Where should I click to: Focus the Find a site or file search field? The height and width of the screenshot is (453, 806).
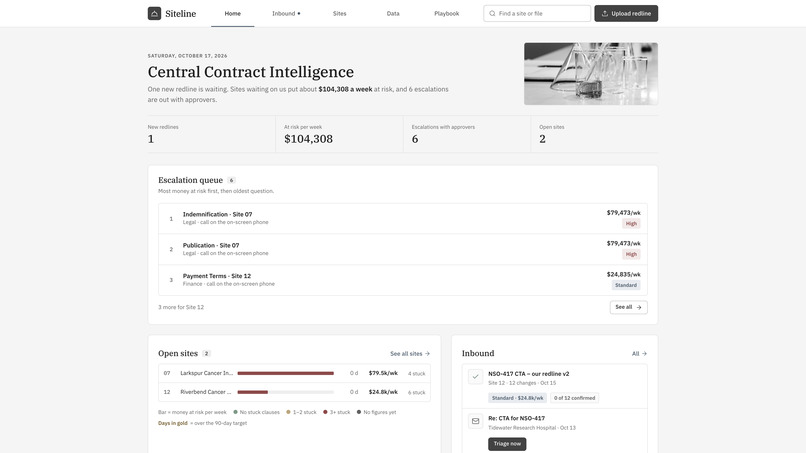point(537,13)
